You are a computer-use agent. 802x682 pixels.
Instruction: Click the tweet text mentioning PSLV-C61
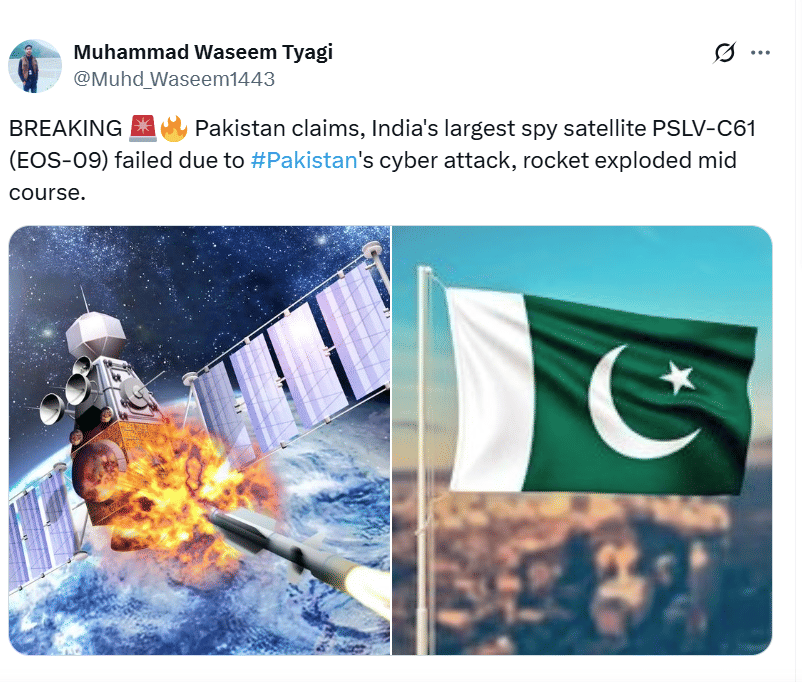(x=383, y=160)
